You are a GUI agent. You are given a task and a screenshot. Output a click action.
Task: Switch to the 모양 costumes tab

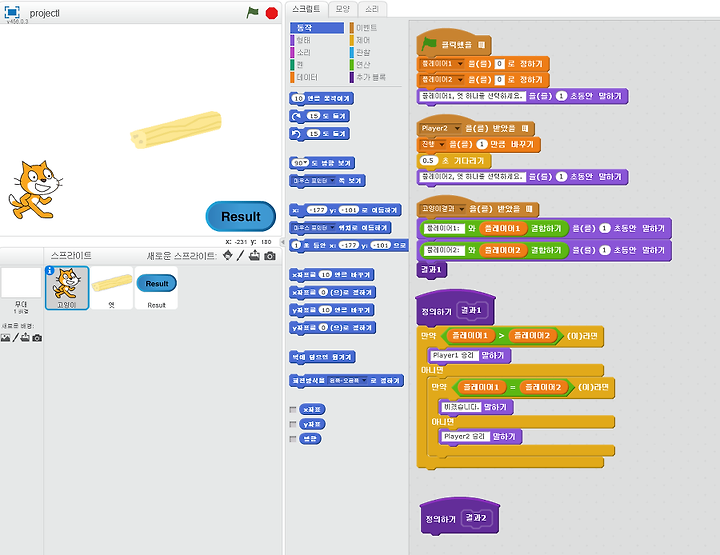[x=343, y=9]
